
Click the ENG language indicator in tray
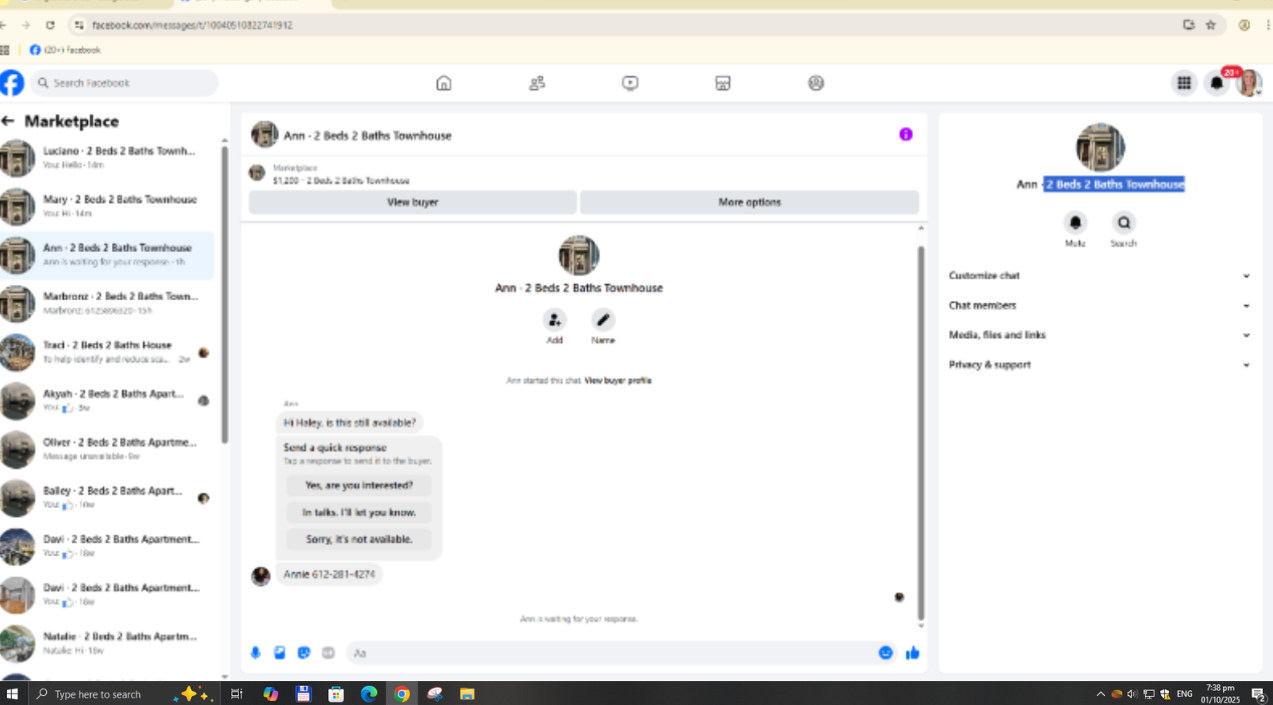[x=1184, y=694]
